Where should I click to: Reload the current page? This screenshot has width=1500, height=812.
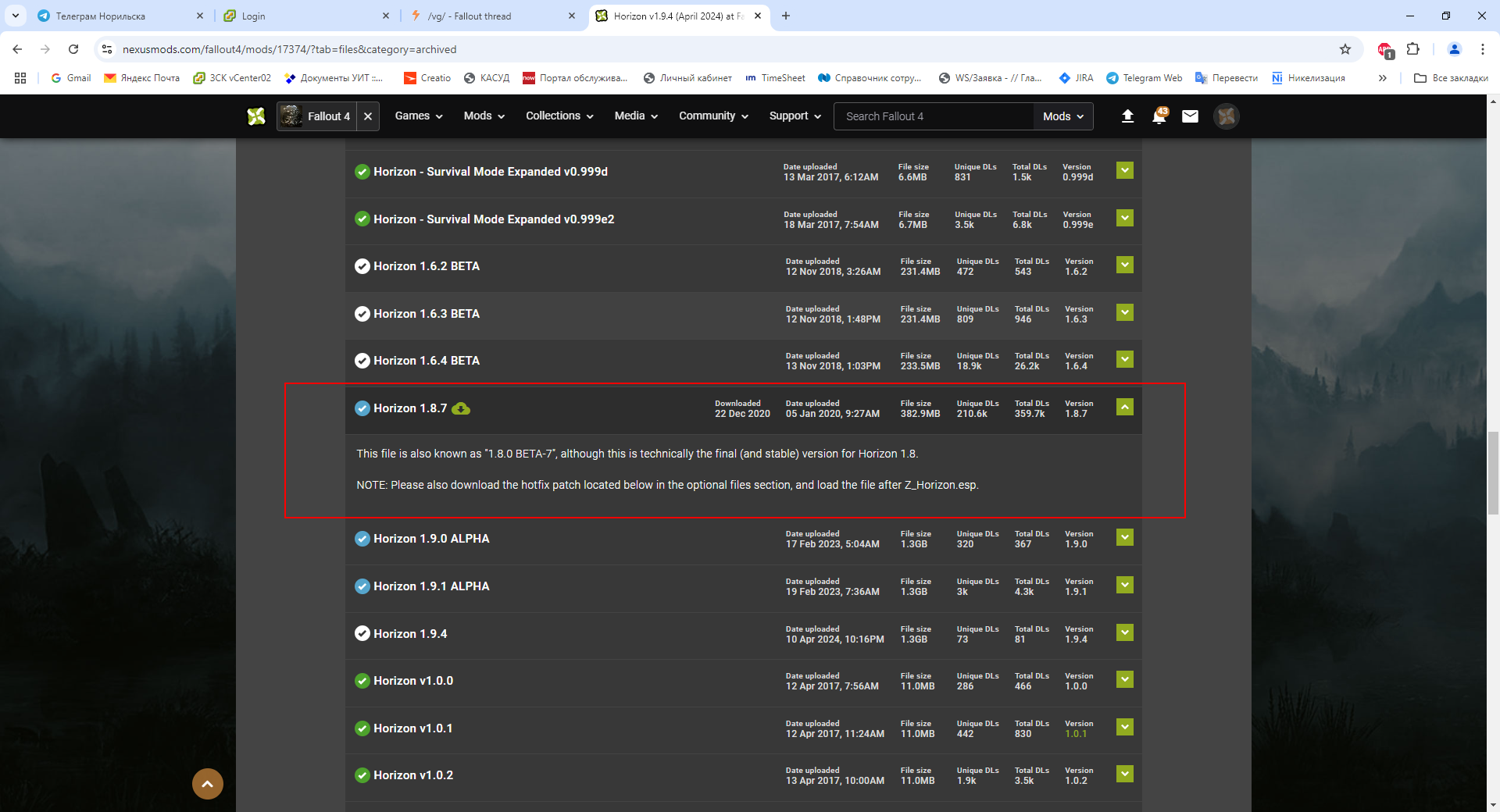(x=73, y=49)
